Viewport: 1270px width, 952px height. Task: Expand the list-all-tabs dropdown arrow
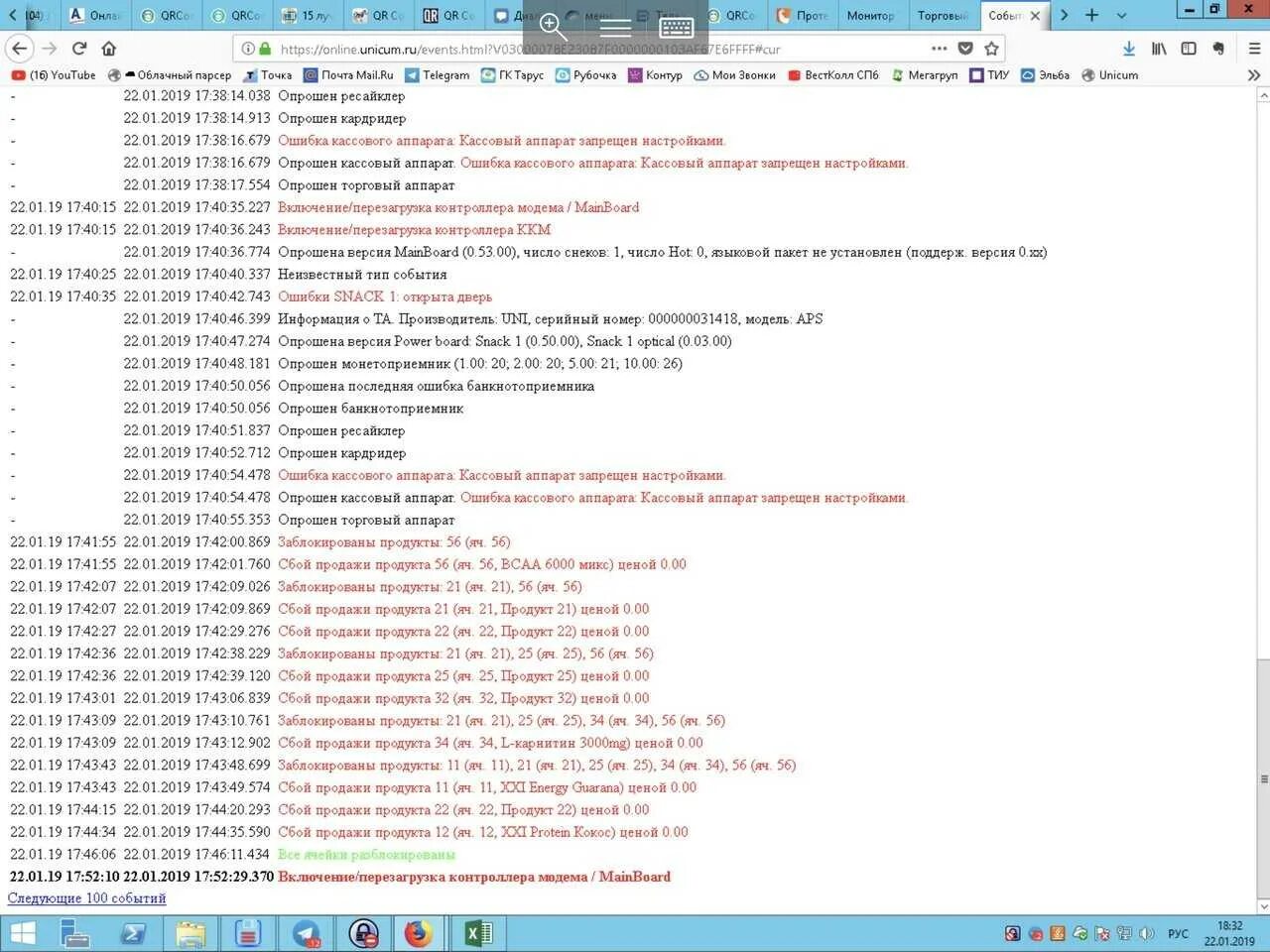tap(1121, 15)
